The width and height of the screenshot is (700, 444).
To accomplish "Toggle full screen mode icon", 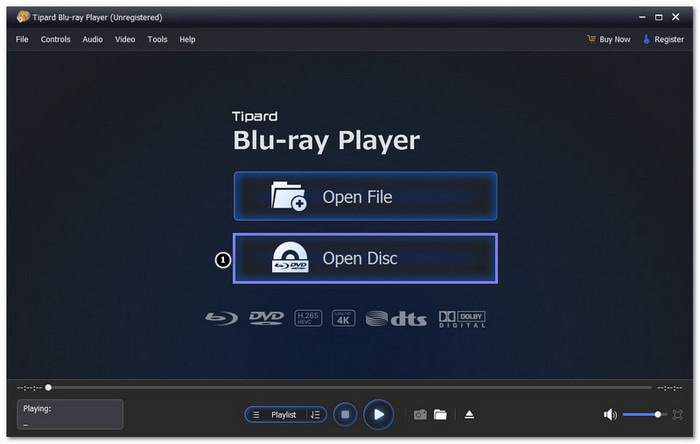I will coord(678,414).
